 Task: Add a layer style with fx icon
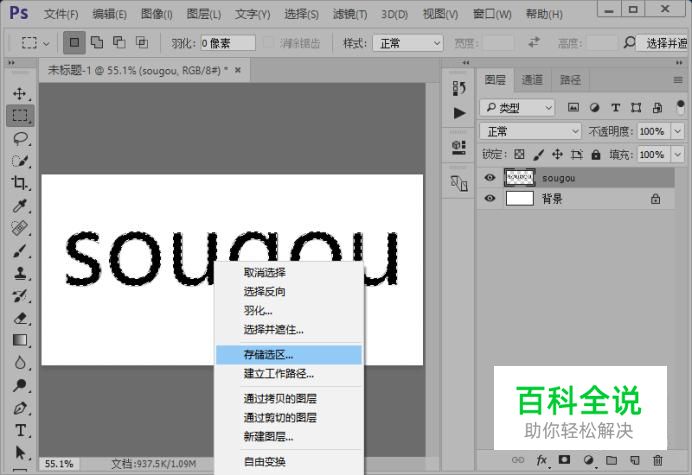(x=542, y=460)
